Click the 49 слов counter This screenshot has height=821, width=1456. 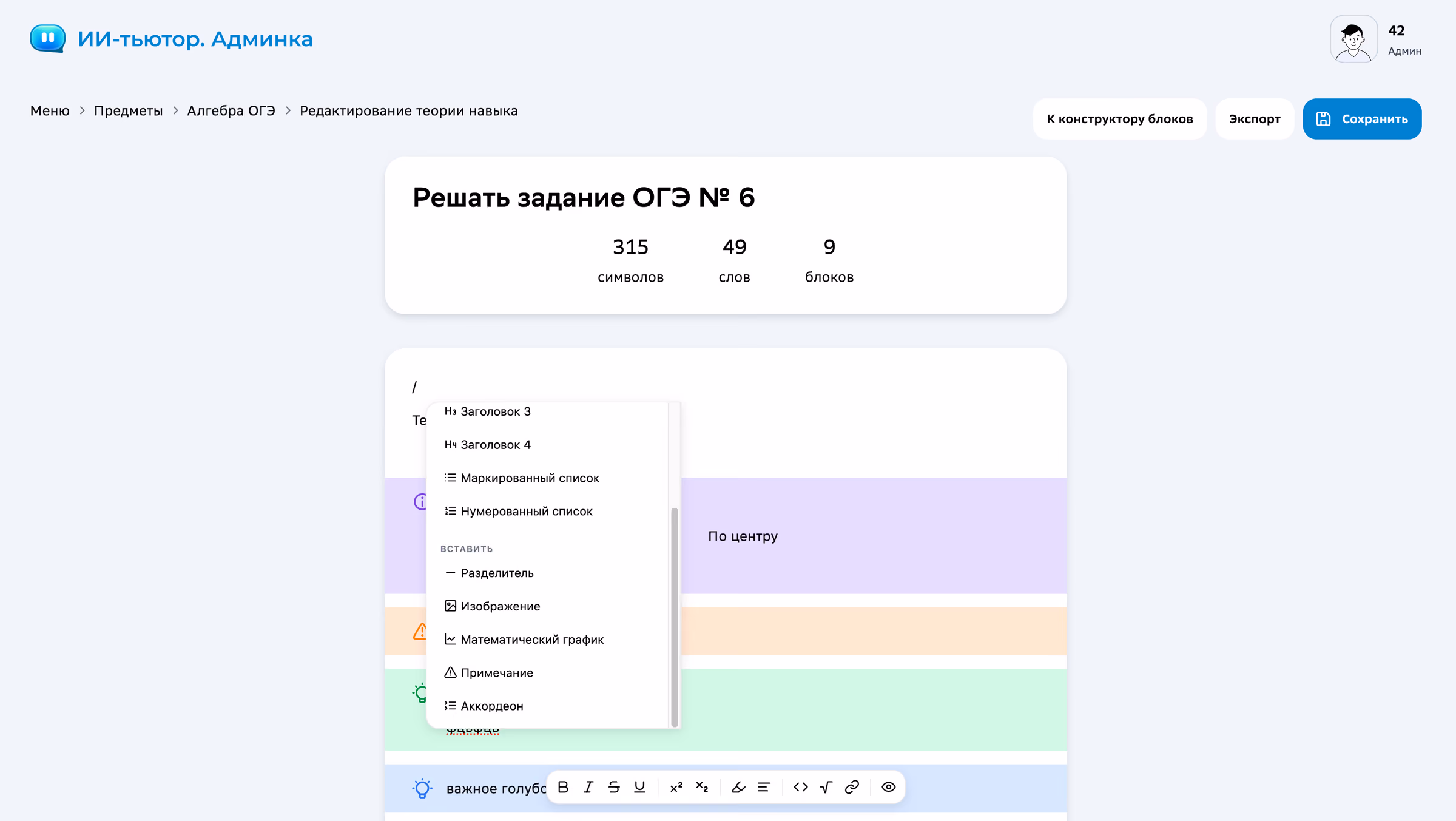pos(734,260)
